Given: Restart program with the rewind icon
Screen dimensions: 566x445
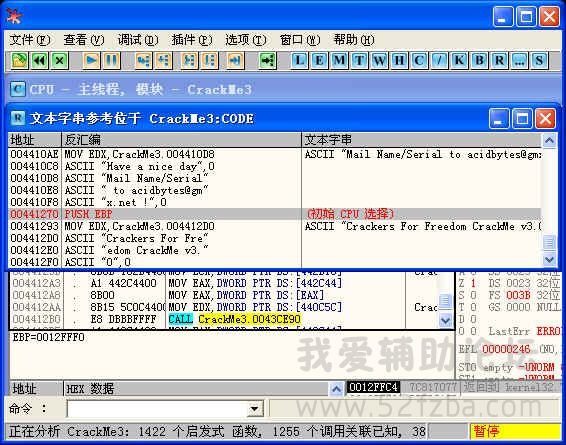Looking at the screenshot, I should (x=39, y=60).
